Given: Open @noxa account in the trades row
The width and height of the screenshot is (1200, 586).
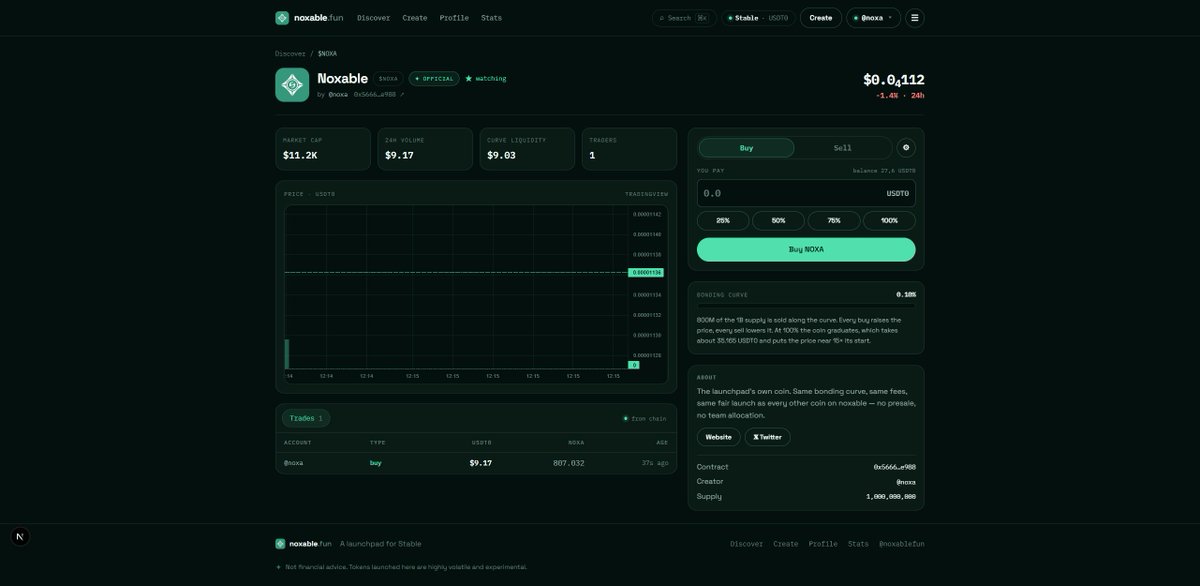Looking at the screenshot, I should pos(294,463).
